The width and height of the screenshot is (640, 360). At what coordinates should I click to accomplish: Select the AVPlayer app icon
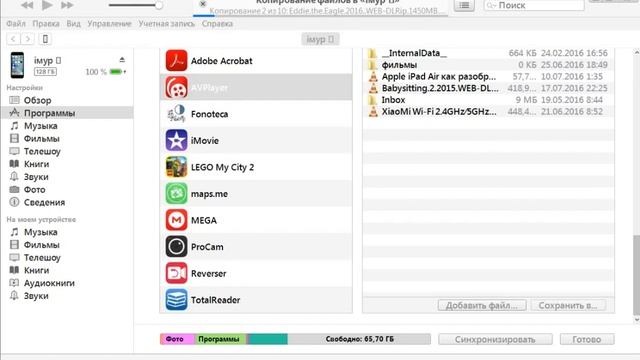point(176,87)
